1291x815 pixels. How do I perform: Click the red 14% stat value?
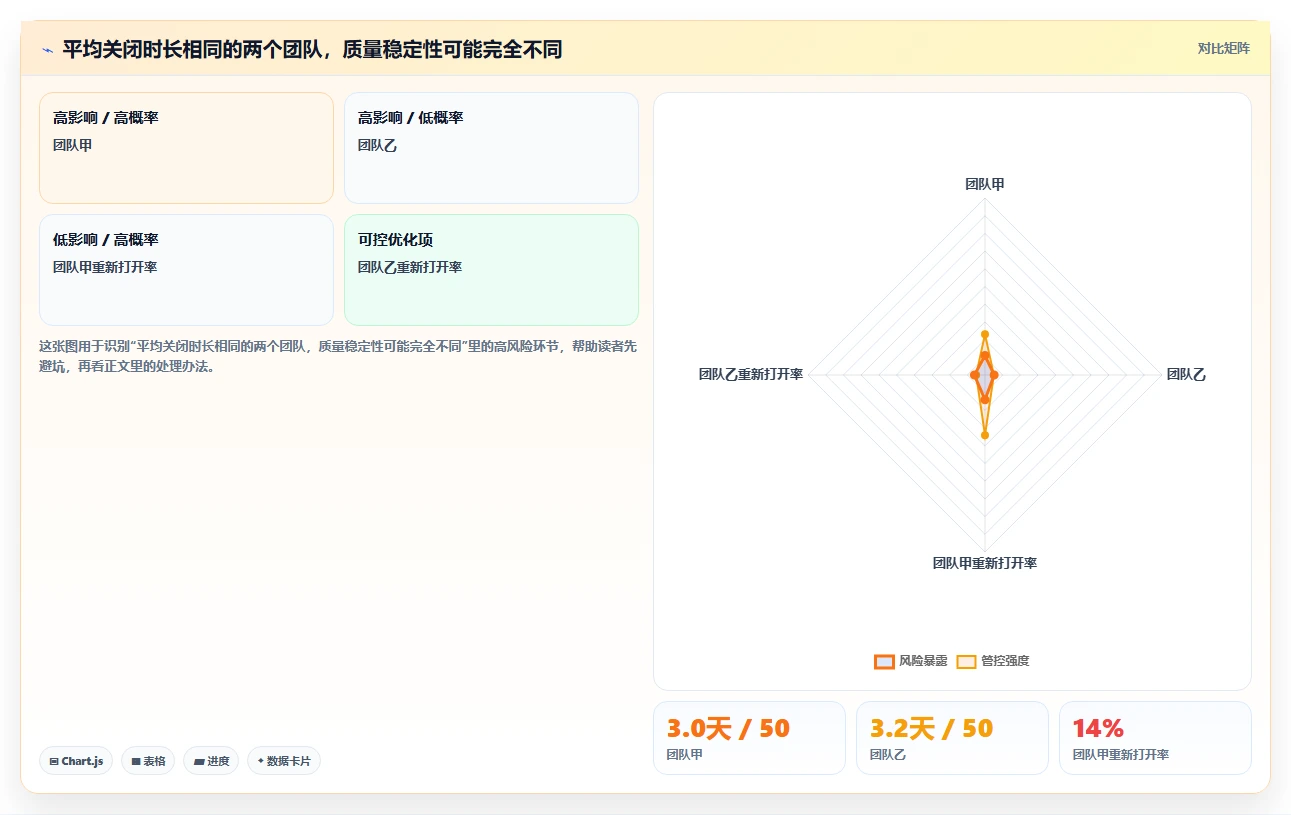(x=1098, y=728)
